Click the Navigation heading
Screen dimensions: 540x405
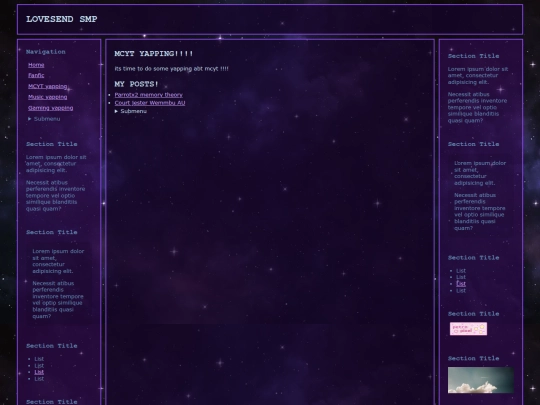[x=46, y=52]
